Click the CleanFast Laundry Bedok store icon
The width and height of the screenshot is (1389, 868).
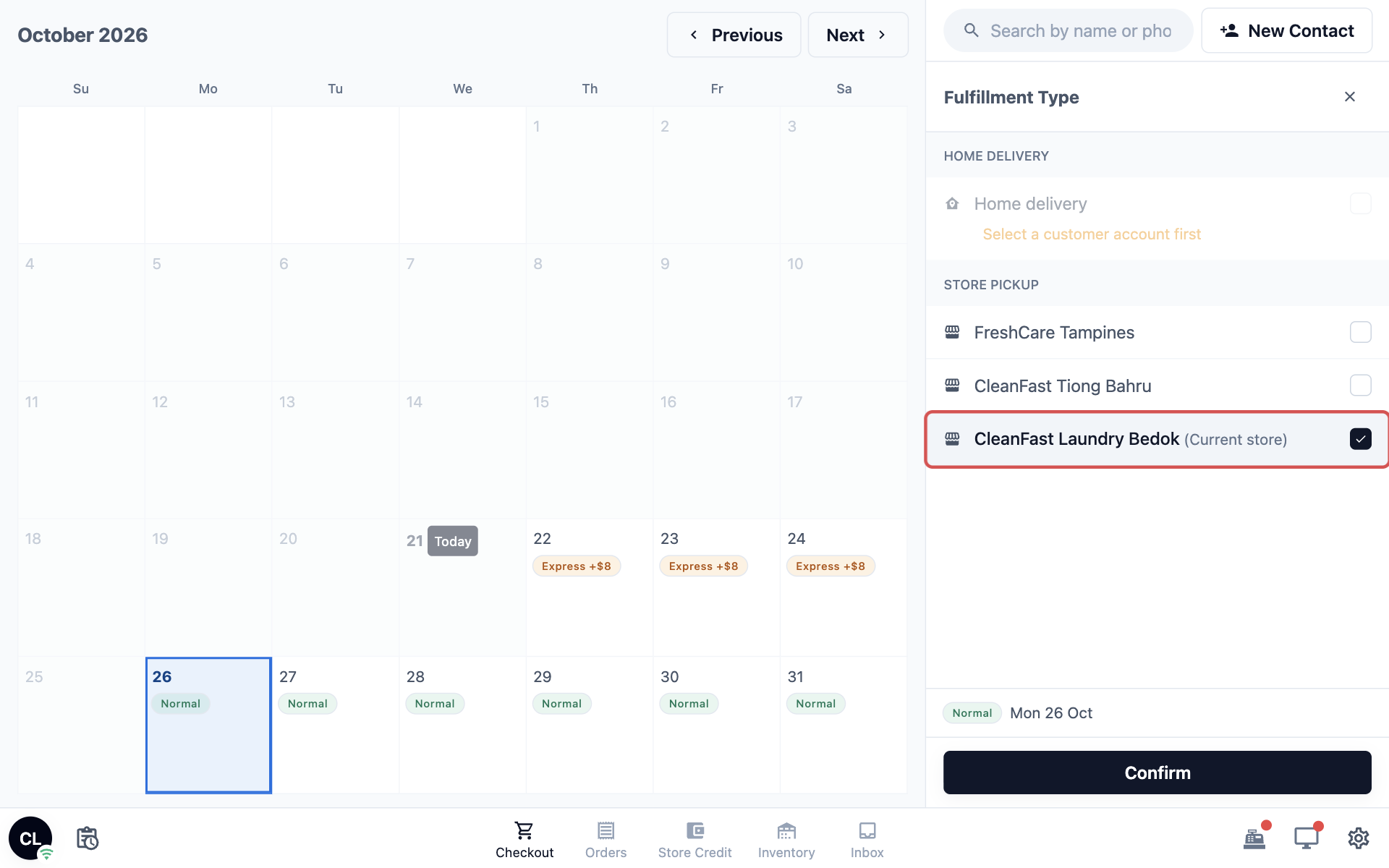click(x=952, y=439)
